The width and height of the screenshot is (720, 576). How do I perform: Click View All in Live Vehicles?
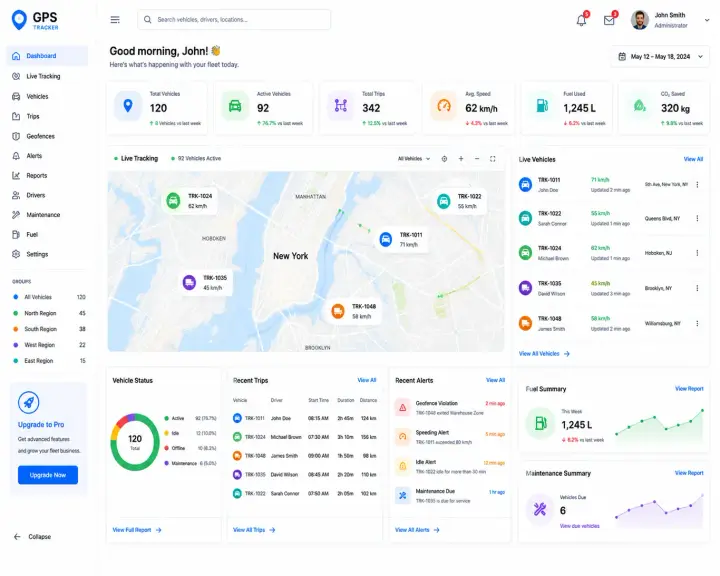click(x=693, y=159)
